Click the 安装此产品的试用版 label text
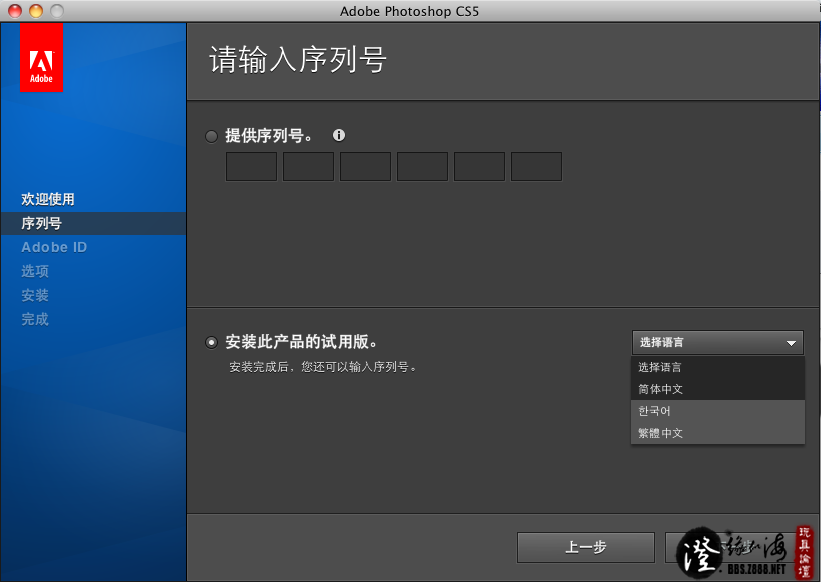This screenshot has width=821, height=582. tap(301, 342)
